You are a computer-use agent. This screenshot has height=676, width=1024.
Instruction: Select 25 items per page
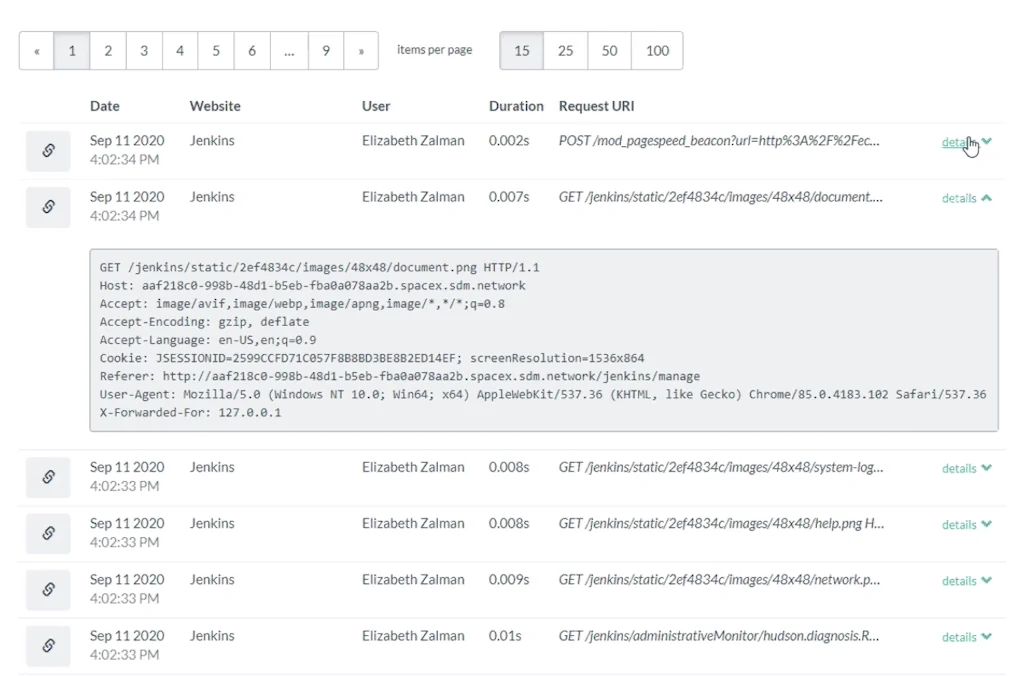[565, 50]
